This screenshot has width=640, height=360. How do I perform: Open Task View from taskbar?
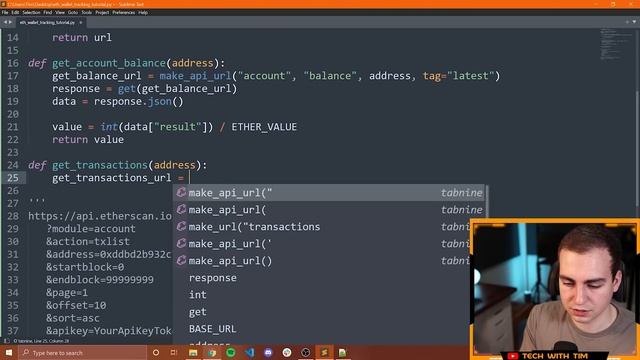[174, 353]
